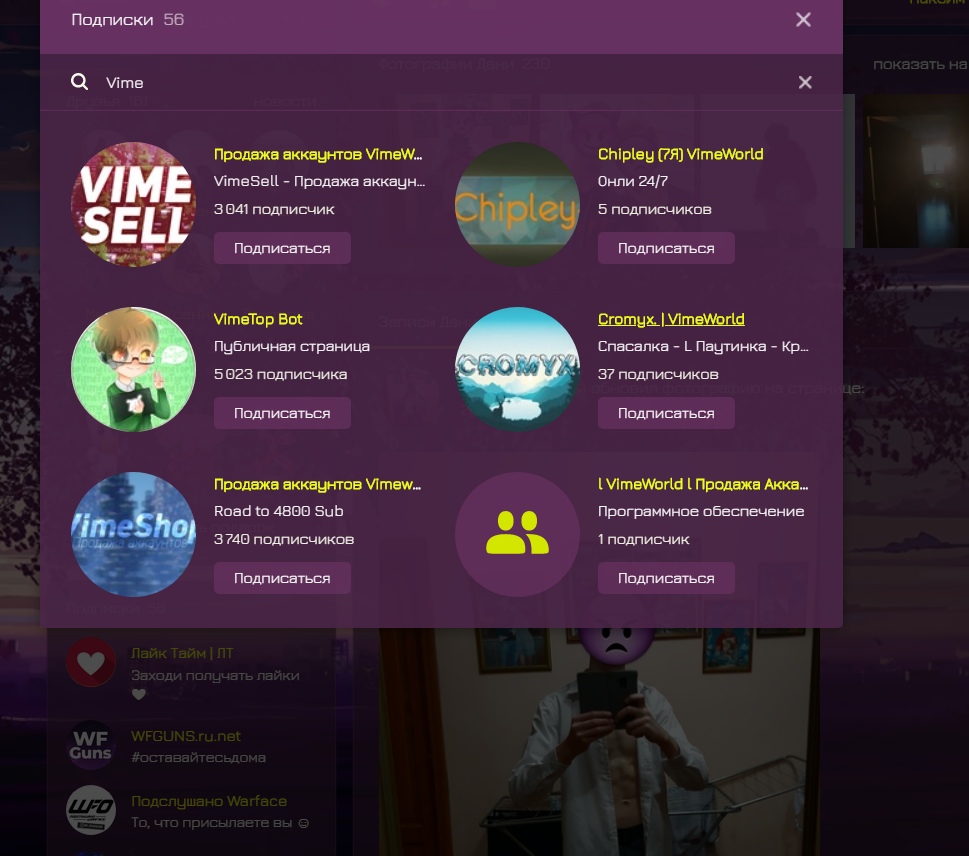Open the Chipley group avatar
The height and width of the screenshot is (856, 969).
click(517, 204)
